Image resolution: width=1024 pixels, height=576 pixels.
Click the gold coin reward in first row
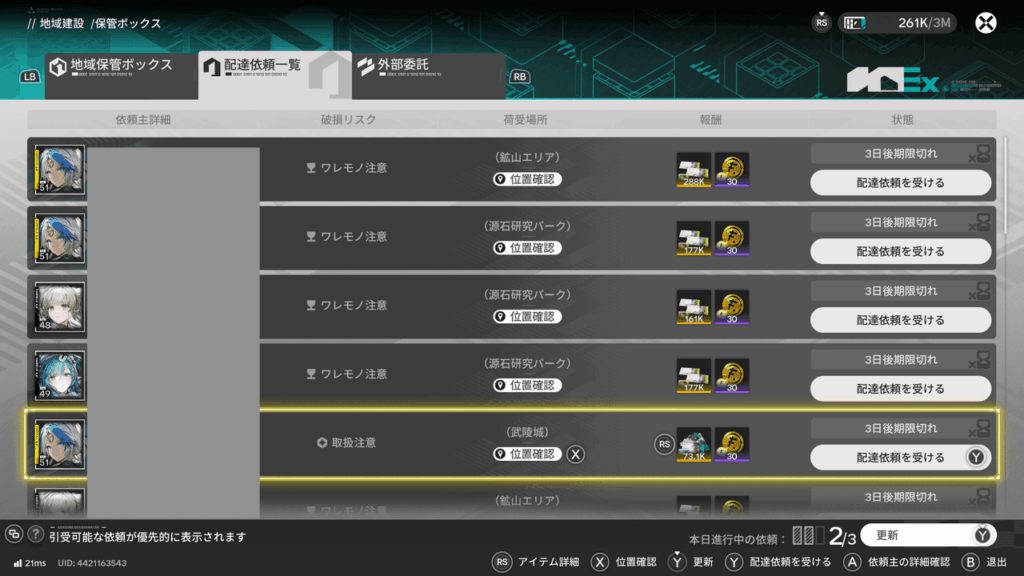pos(731,170)
